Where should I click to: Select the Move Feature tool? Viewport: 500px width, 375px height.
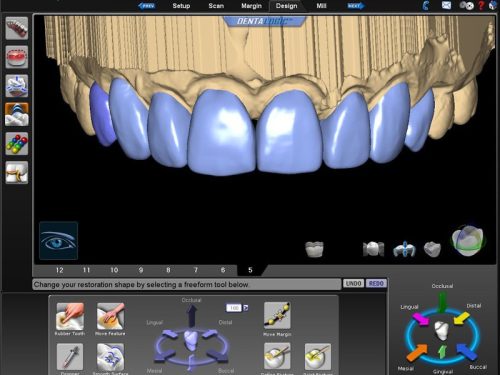pos(110,316)
